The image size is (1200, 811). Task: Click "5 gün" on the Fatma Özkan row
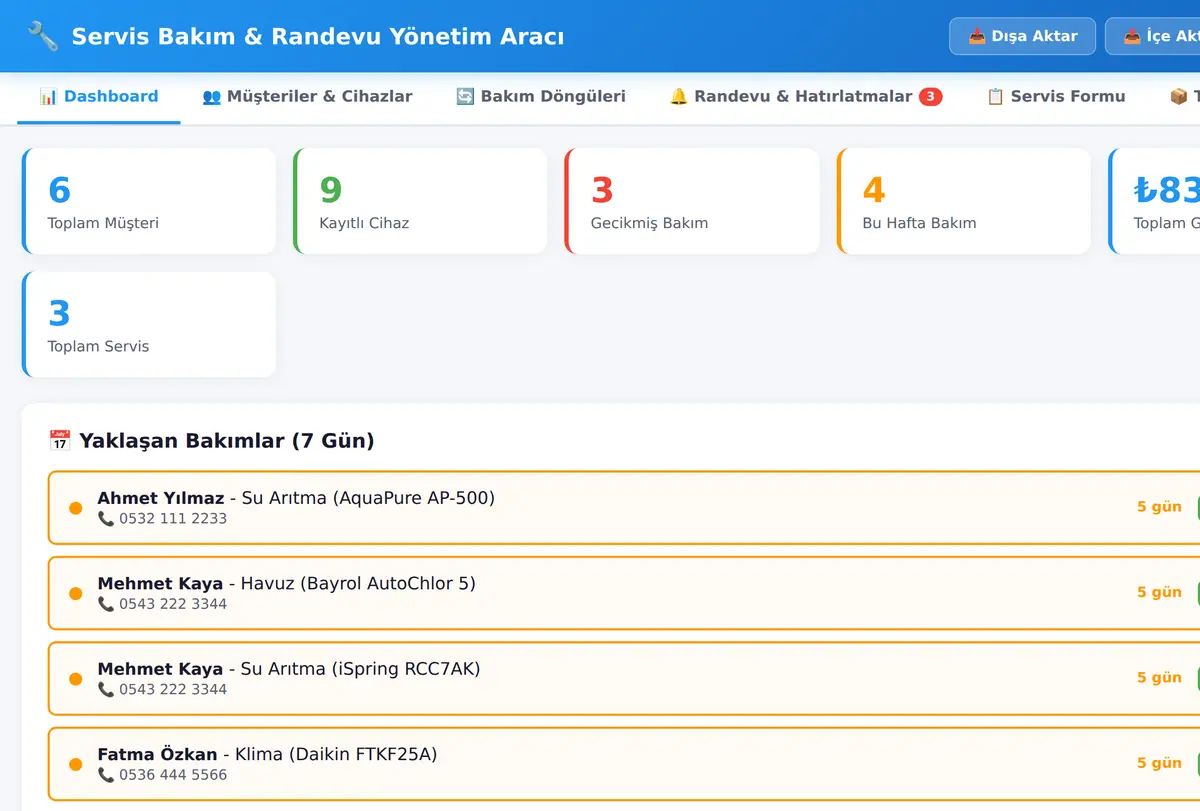(x=1159, y=763)
